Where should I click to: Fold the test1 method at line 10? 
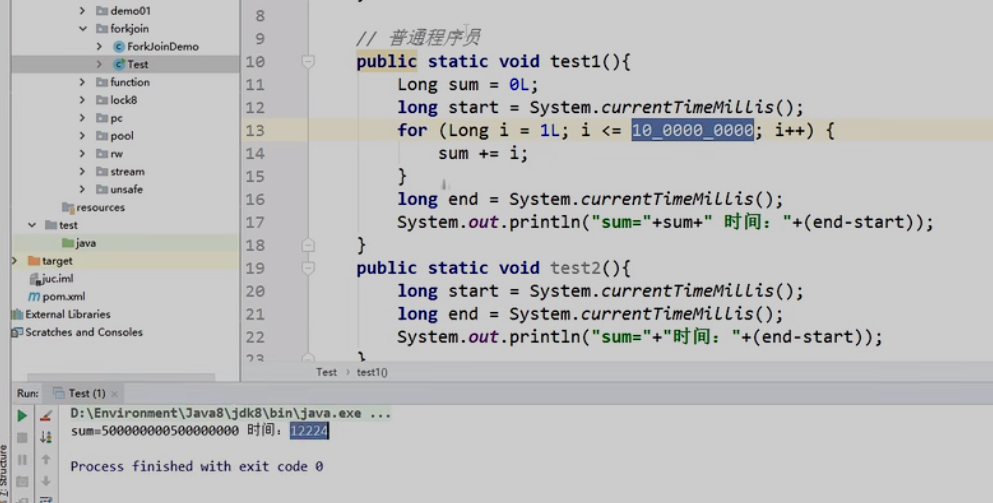pos(308,61)
